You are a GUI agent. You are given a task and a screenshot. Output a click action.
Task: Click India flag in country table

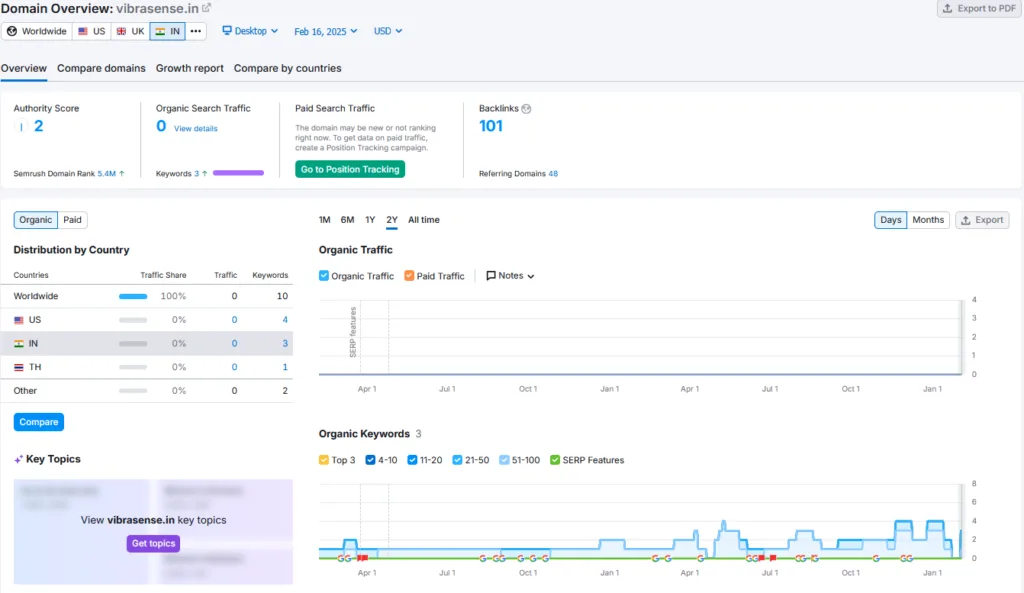19,344
